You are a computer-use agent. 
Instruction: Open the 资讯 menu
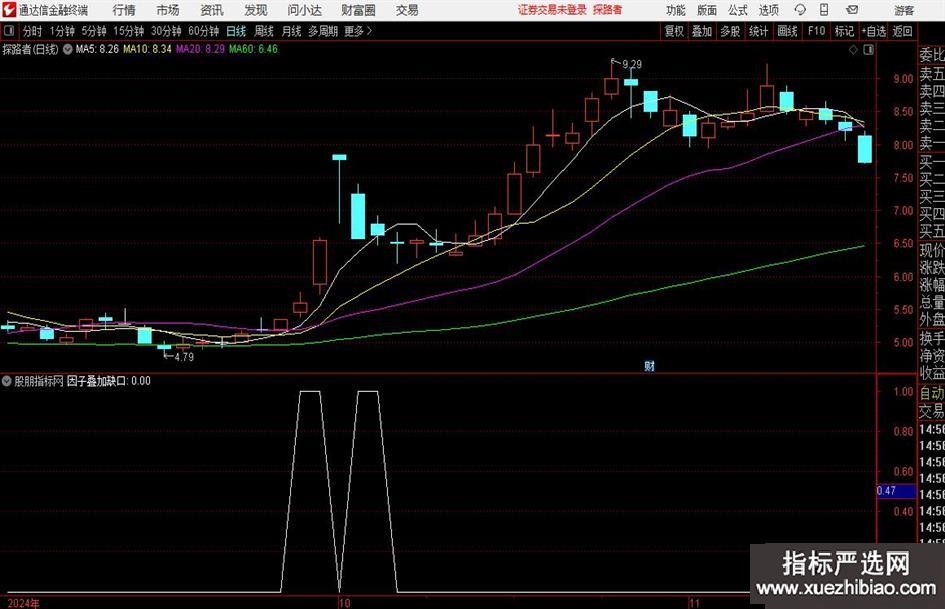[212, 10]
